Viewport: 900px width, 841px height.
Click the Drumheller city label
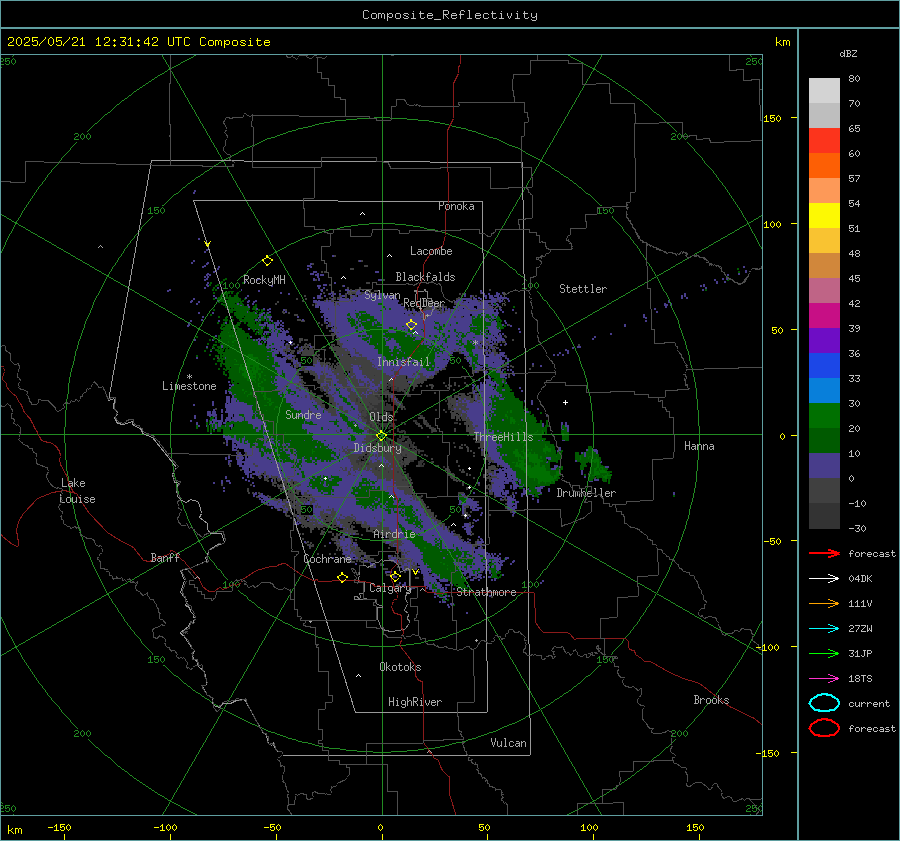pyautogui.click(x=586, y=493)
